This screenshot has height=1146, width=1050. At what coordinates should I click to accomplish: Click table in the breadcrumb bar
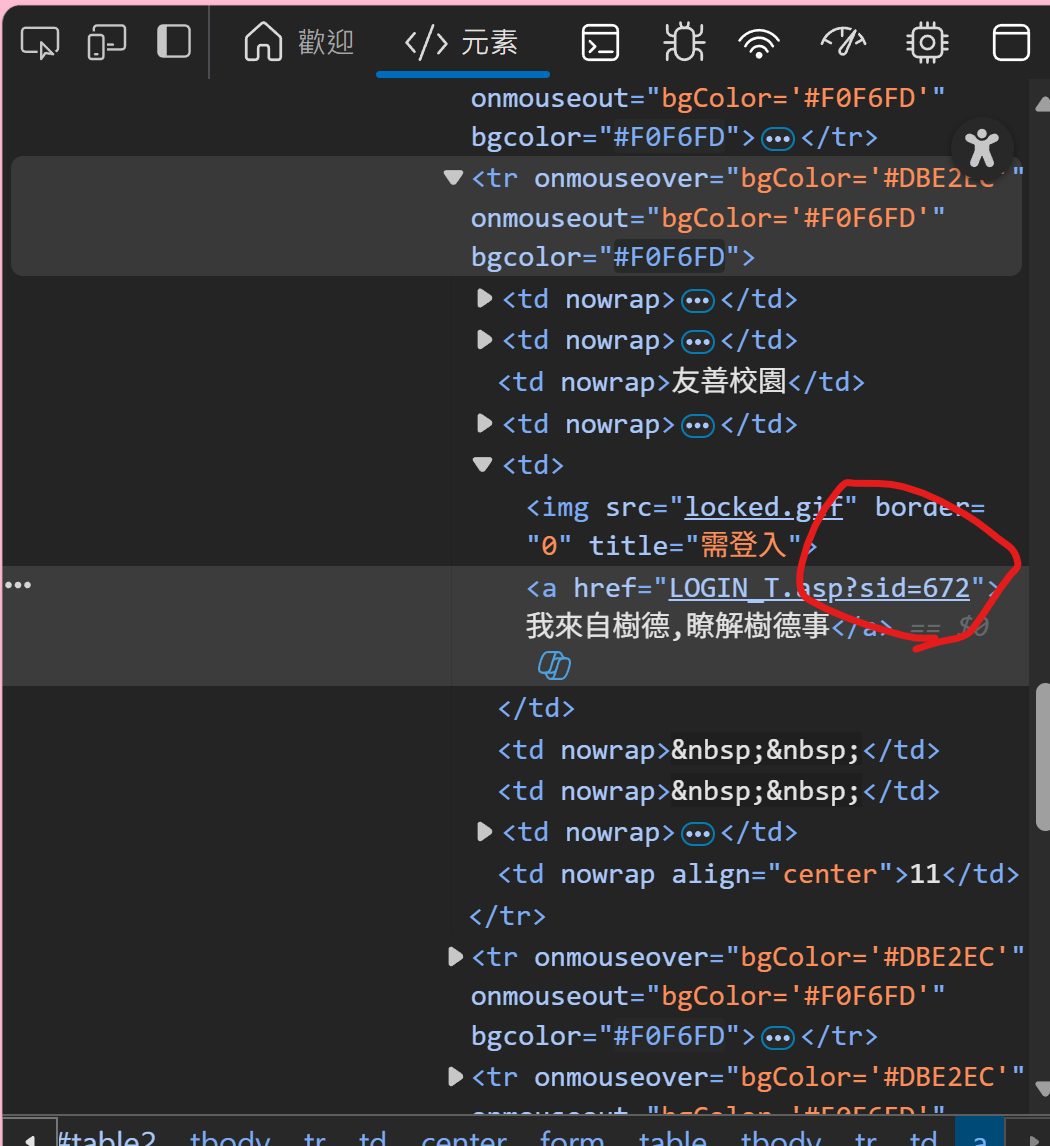coord(672,1137)
